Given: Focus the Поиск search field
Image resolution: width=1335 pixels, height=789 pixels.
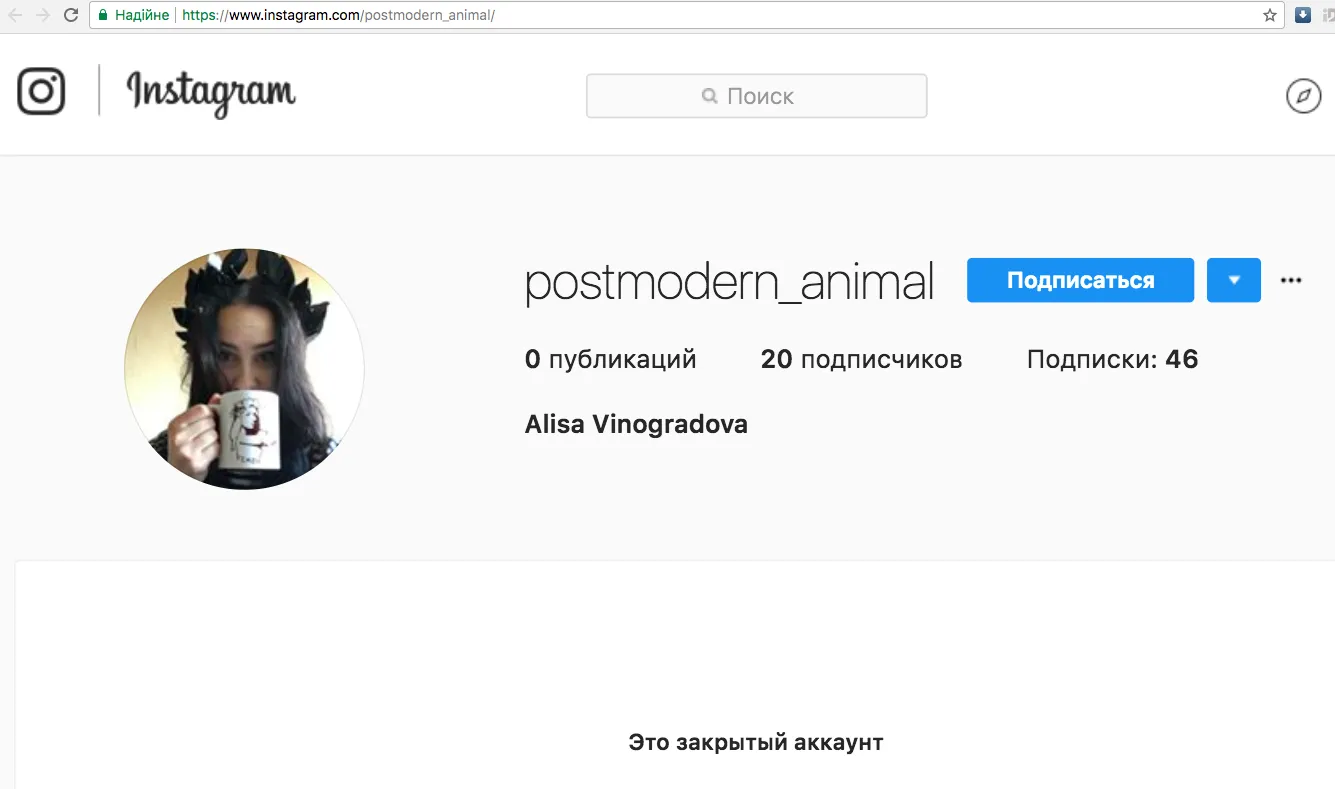Looking at the screenshot, I should pos(756,96).
